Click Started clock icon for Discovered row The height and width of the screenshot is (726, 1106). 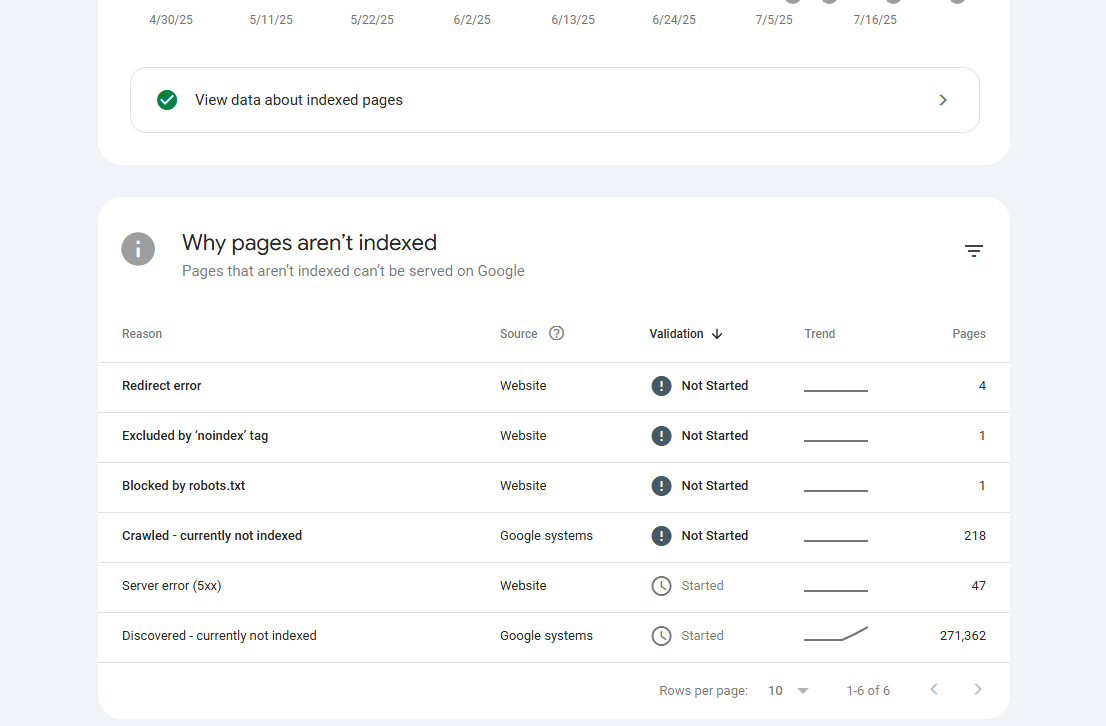click(661, 636)
